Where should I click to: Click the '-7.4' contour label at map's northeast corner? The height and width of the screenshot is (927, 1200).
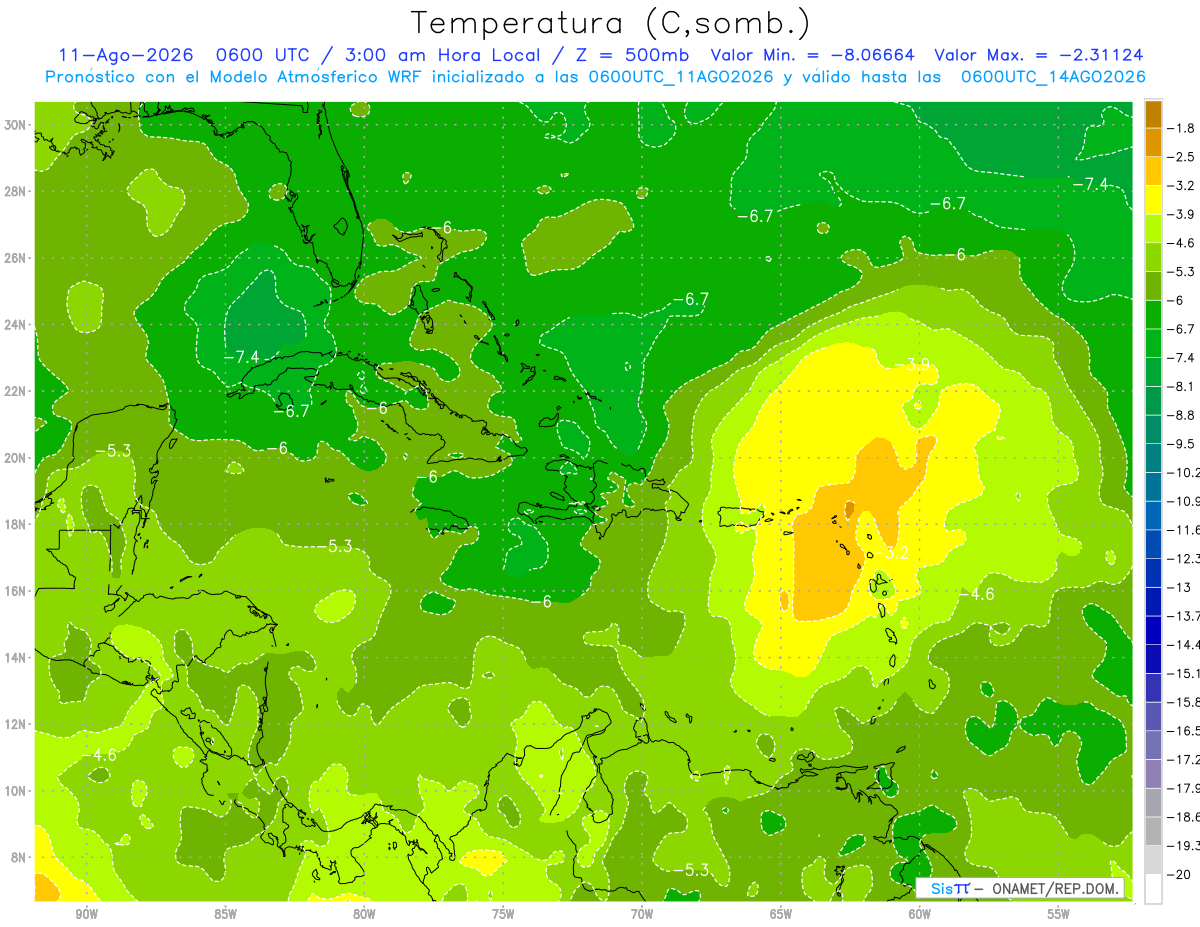click(x=1089, y=183)
